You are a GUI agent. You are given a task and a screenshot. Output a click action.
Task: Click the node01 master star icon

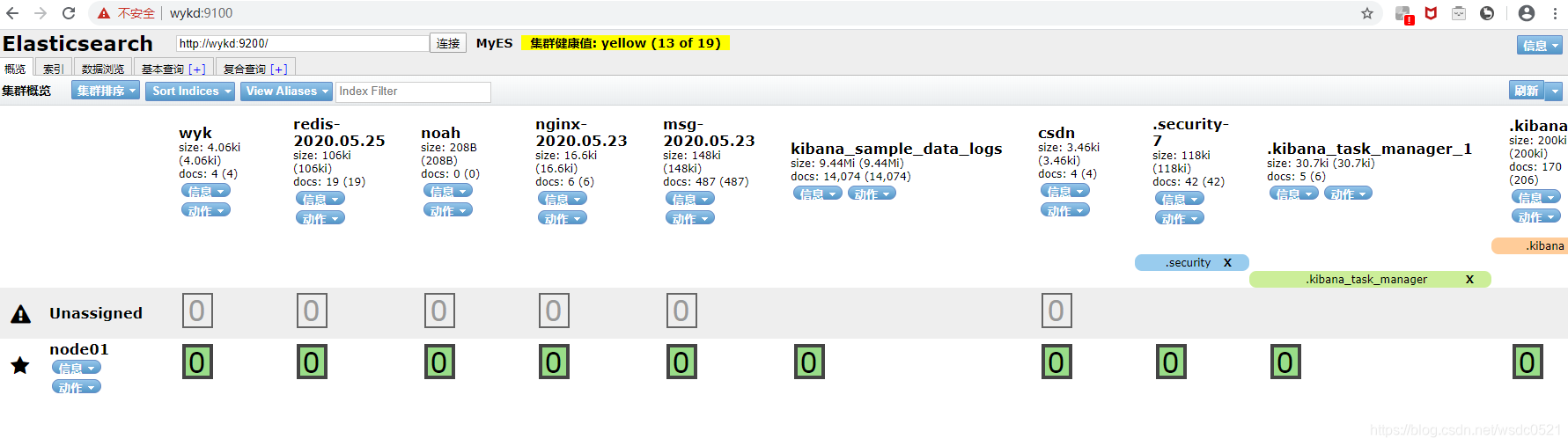click(20, 365)
